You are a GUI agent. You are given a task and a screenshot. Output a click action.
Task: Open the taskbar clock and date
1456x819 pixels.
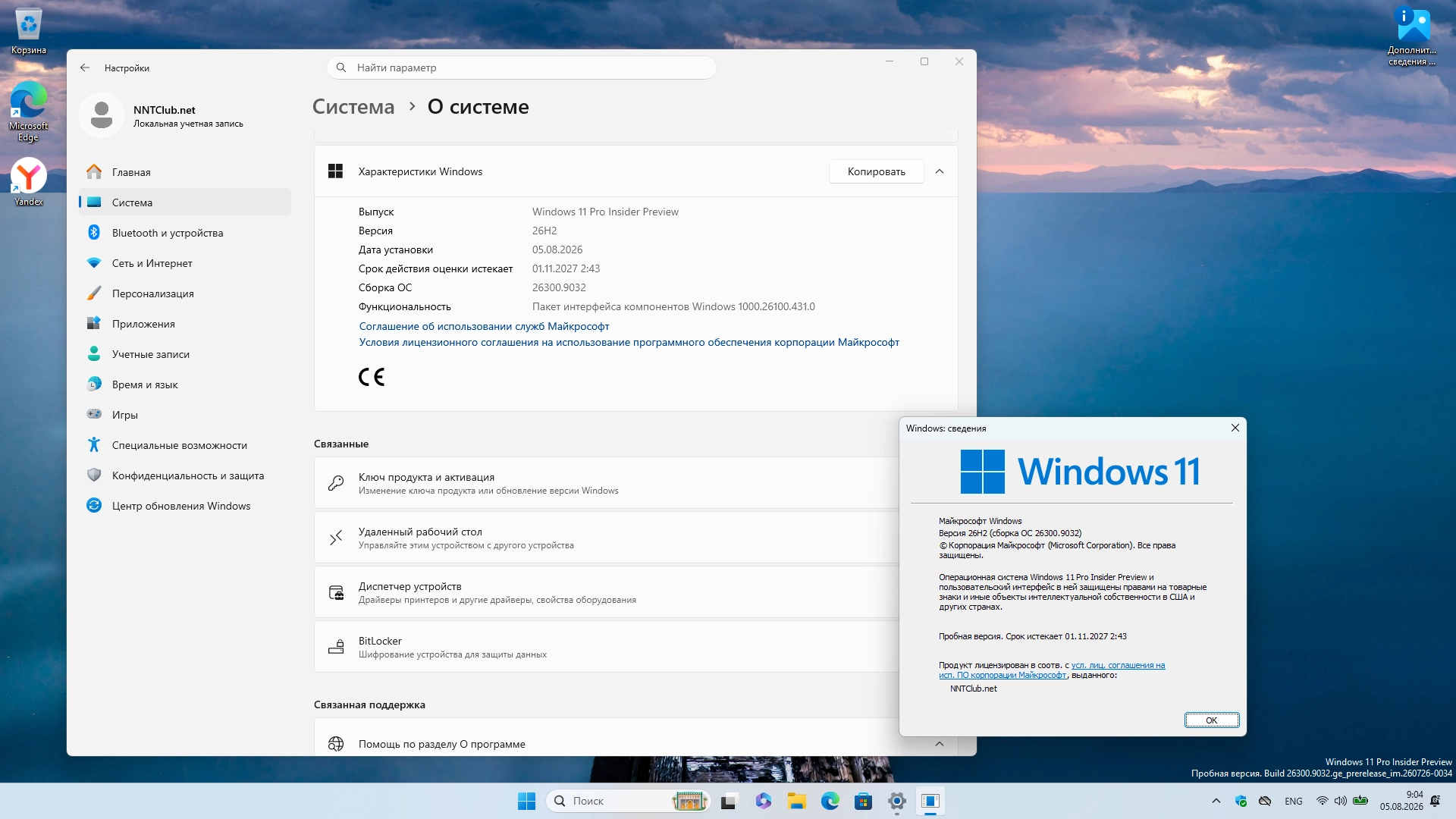coord(1401,801)
